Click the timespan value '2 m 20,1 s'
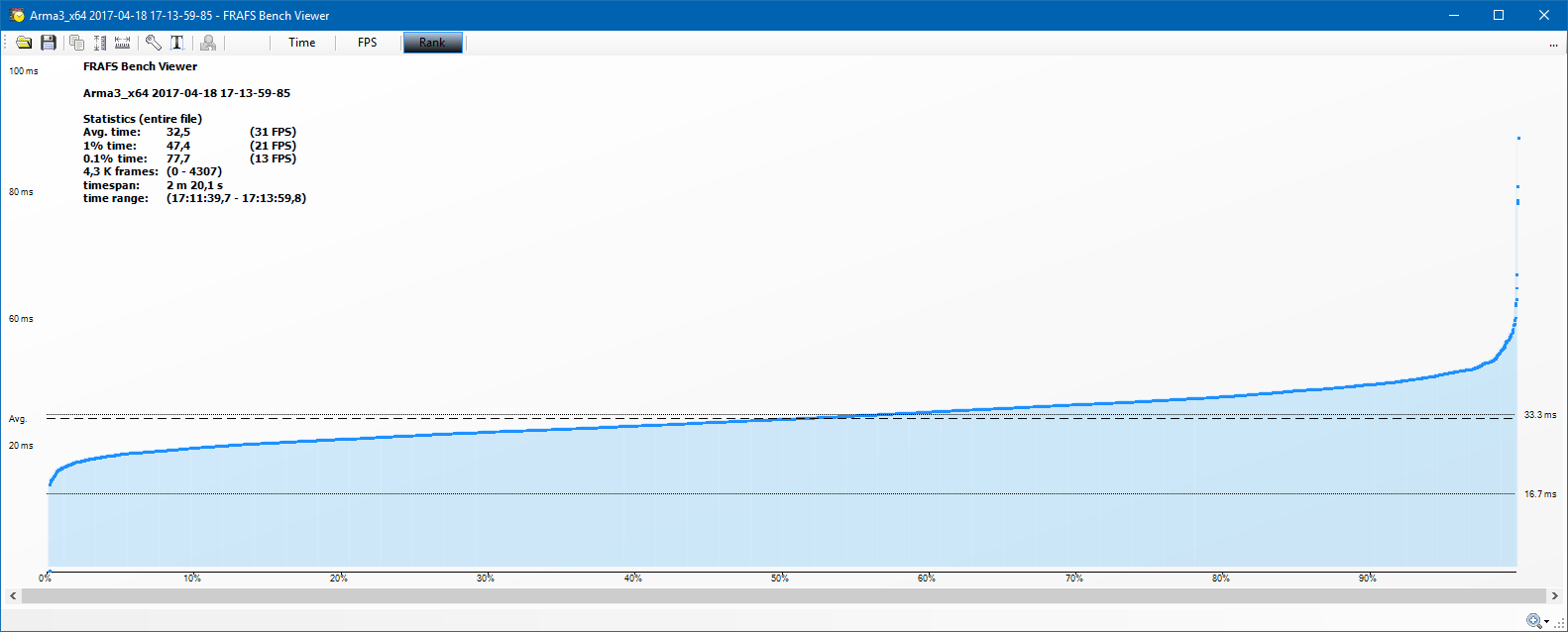Image resolution: width=1568 pixels, height=632 pixels. 194,185
